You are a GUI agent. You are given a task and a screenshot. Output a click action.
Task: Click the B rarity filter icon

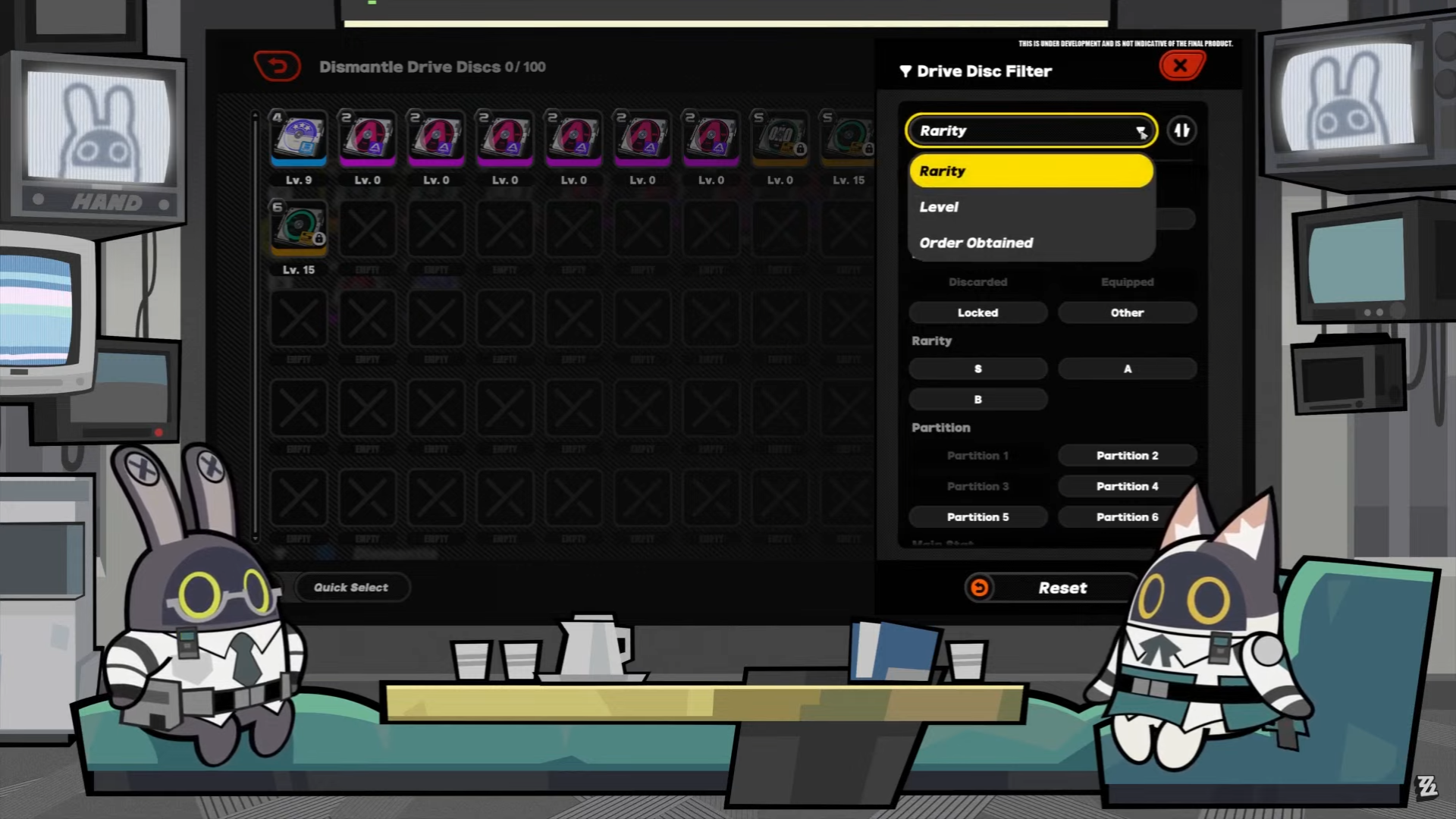pyautogui.click(x=977, y=399)
